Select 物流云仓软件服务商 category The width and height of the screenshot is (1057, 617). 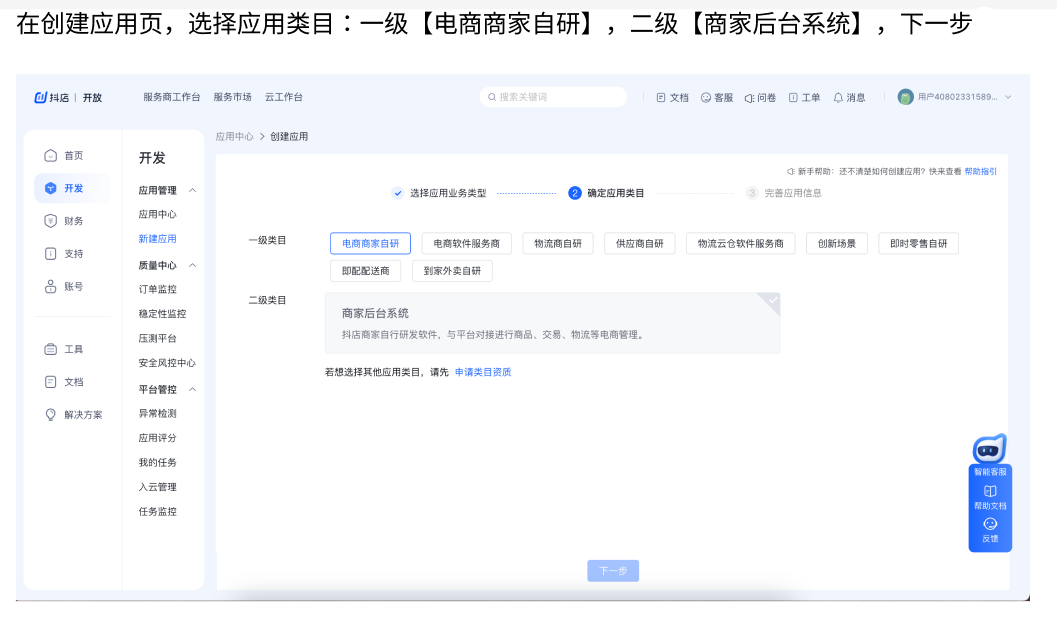[741, 243]
